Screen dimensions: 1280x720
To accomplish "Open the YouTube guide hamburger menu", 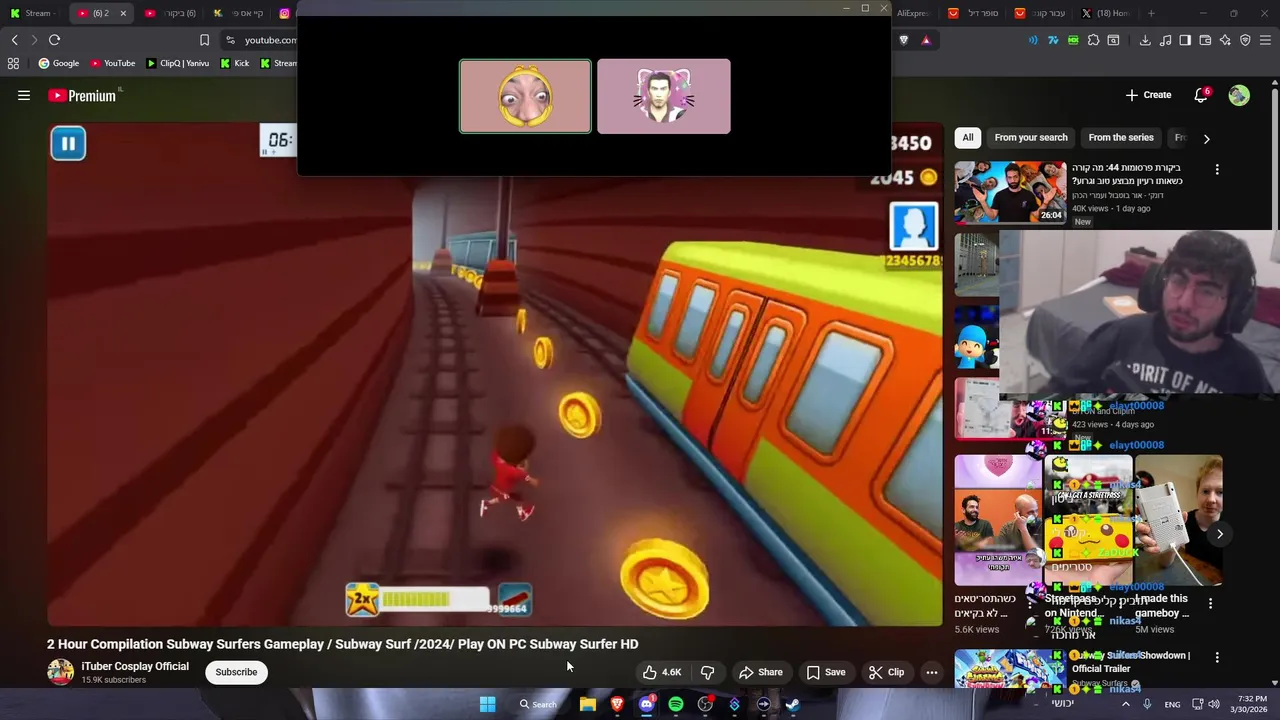I will click(24, 96).
